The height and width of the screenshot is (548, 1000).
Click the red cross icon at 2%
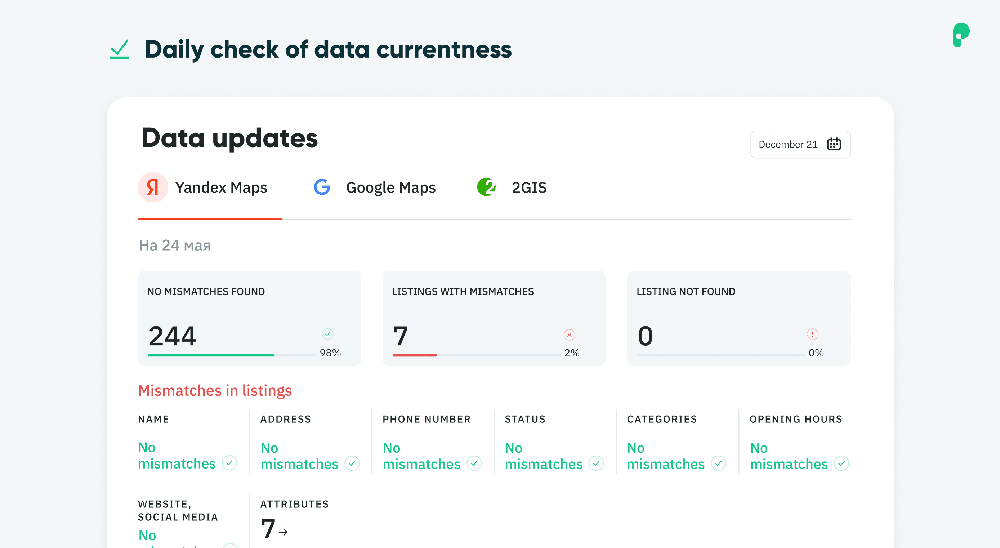[x=570, y=335]
